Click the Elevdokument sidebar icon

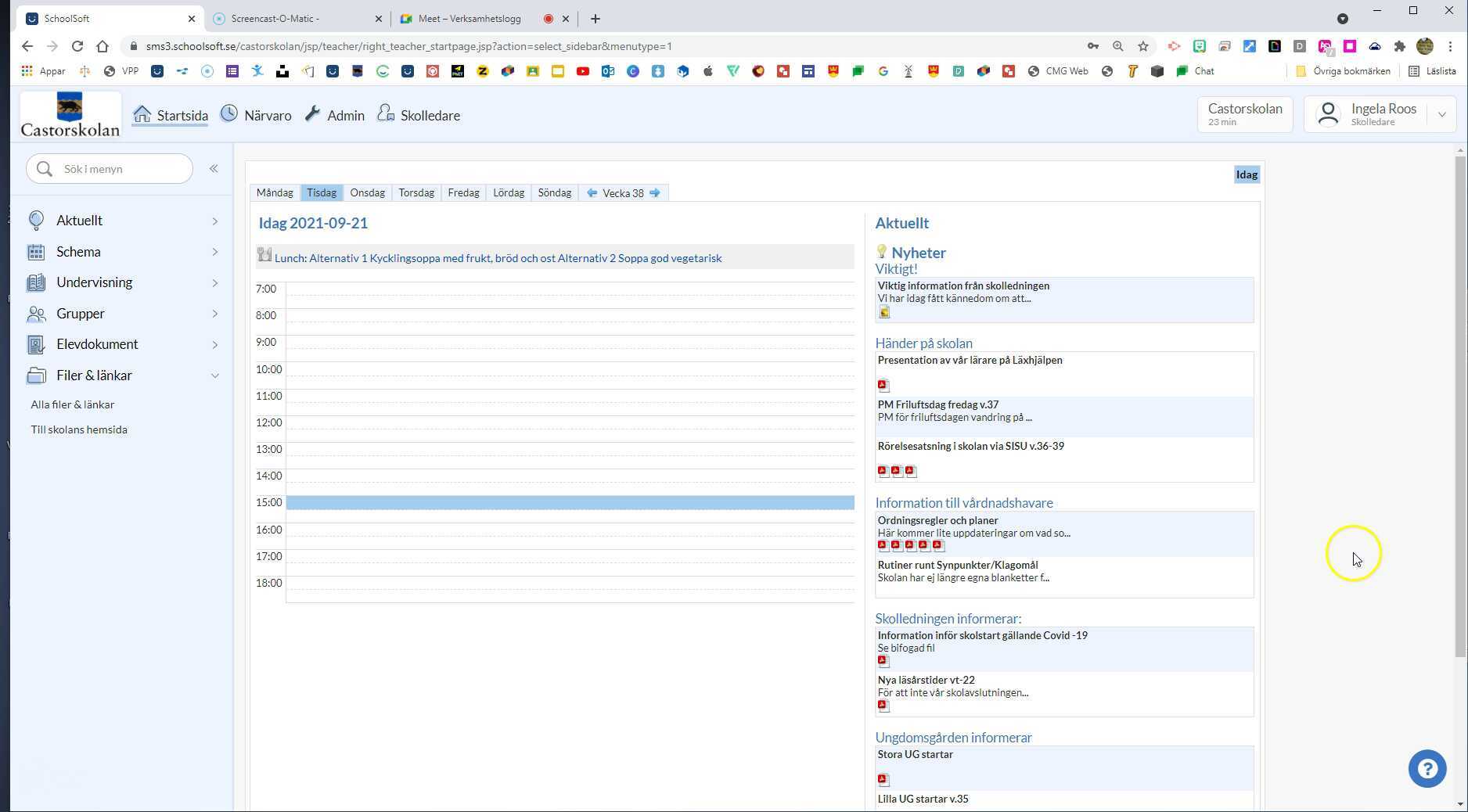pyautogui.click(x=35, y=344)
